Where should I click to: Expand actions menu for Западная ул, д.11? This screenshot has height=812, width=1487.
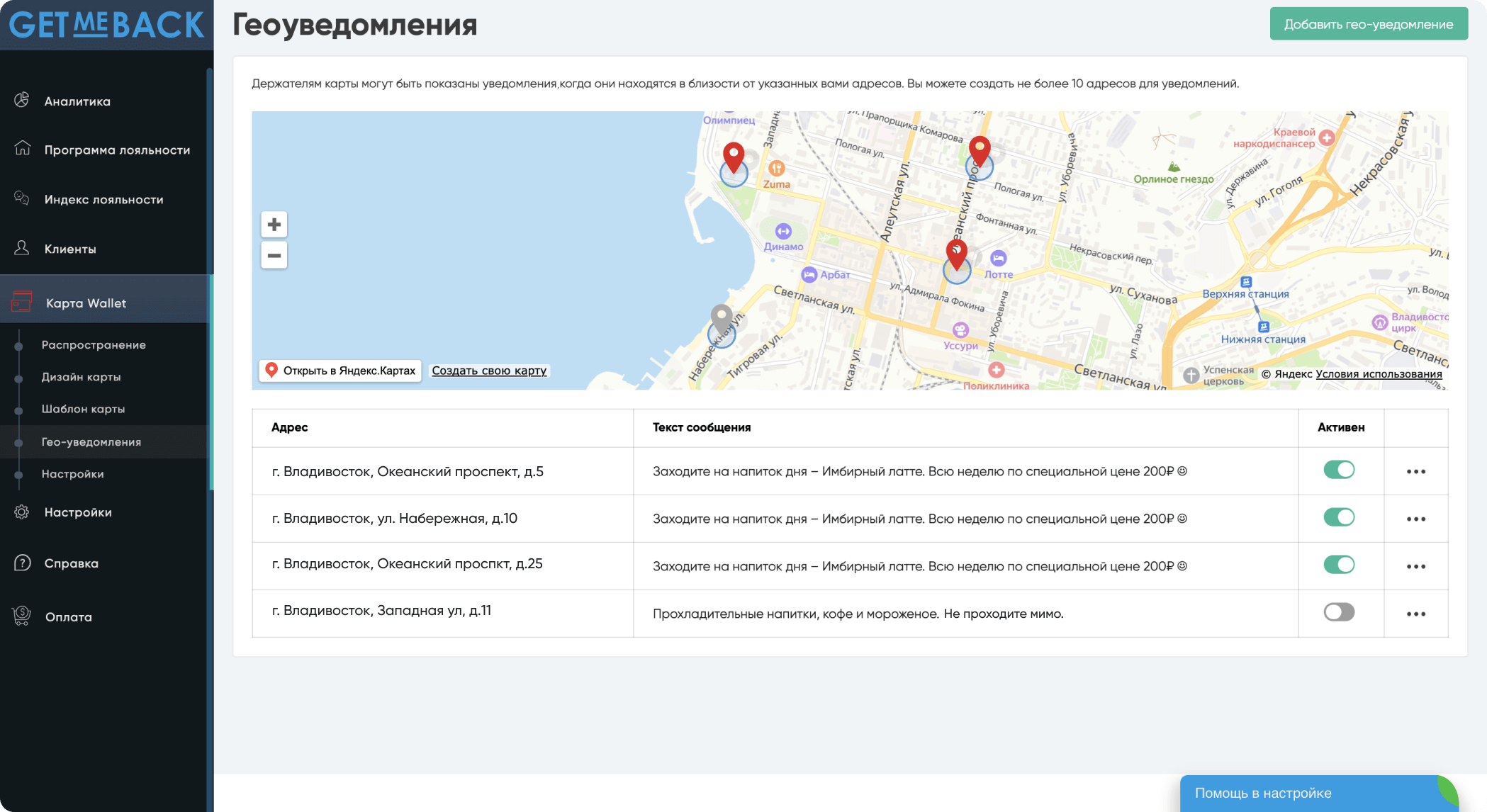coord(1415,614)
